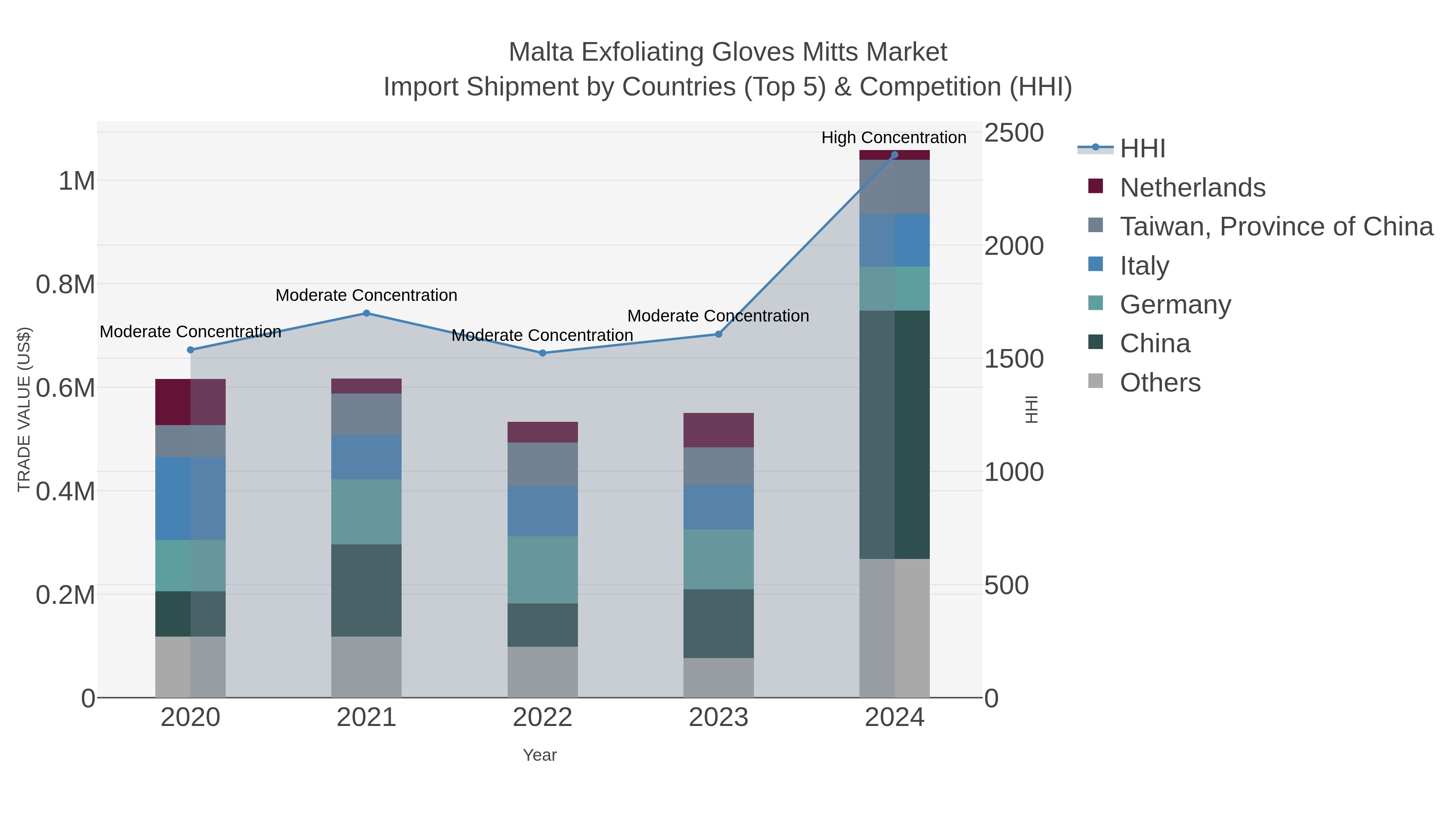Click the 2020 x-axis year label

pos(190,718)
